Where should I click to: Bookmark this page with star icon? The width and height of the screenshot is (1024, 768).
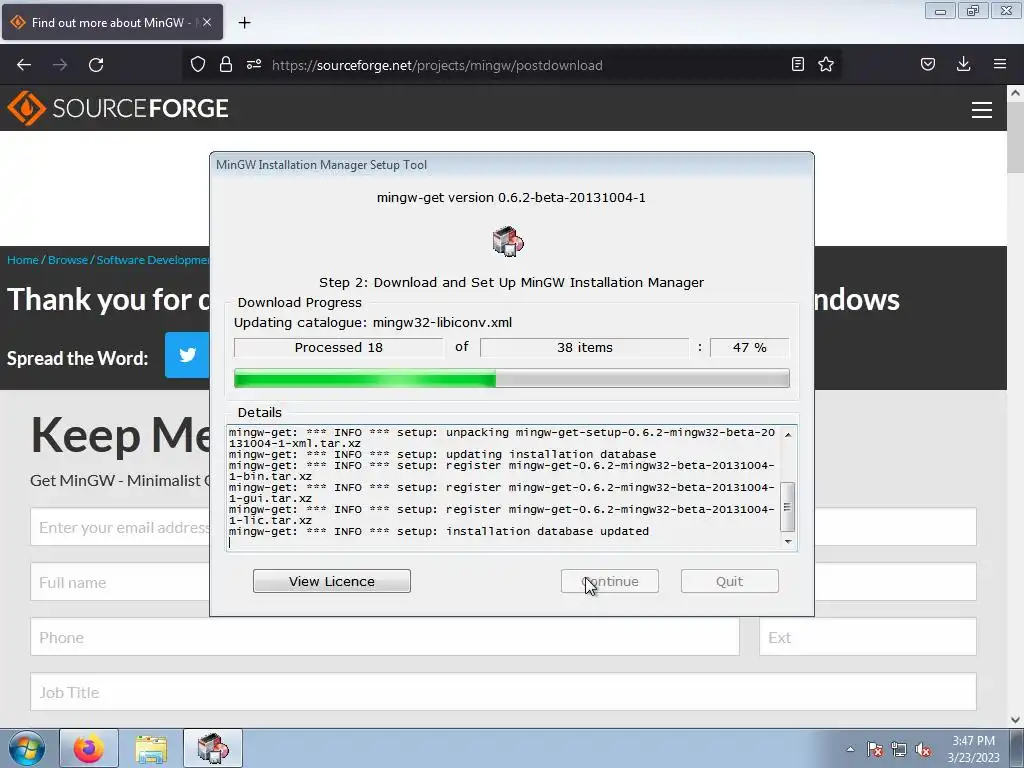click(826, 64)
